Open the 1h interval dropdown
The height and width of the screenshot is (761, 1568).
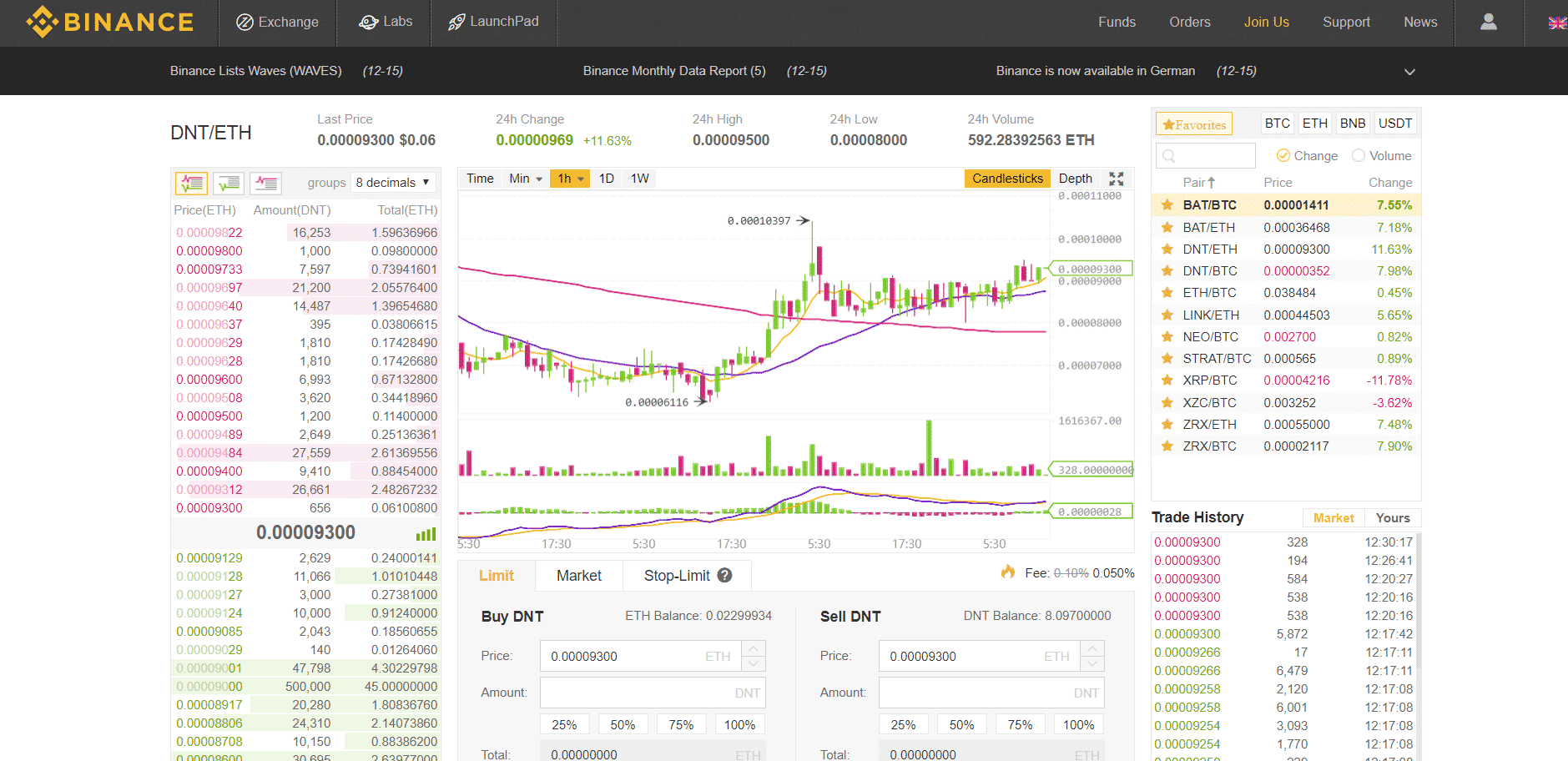pyautogui.click(x=570, y=179)
